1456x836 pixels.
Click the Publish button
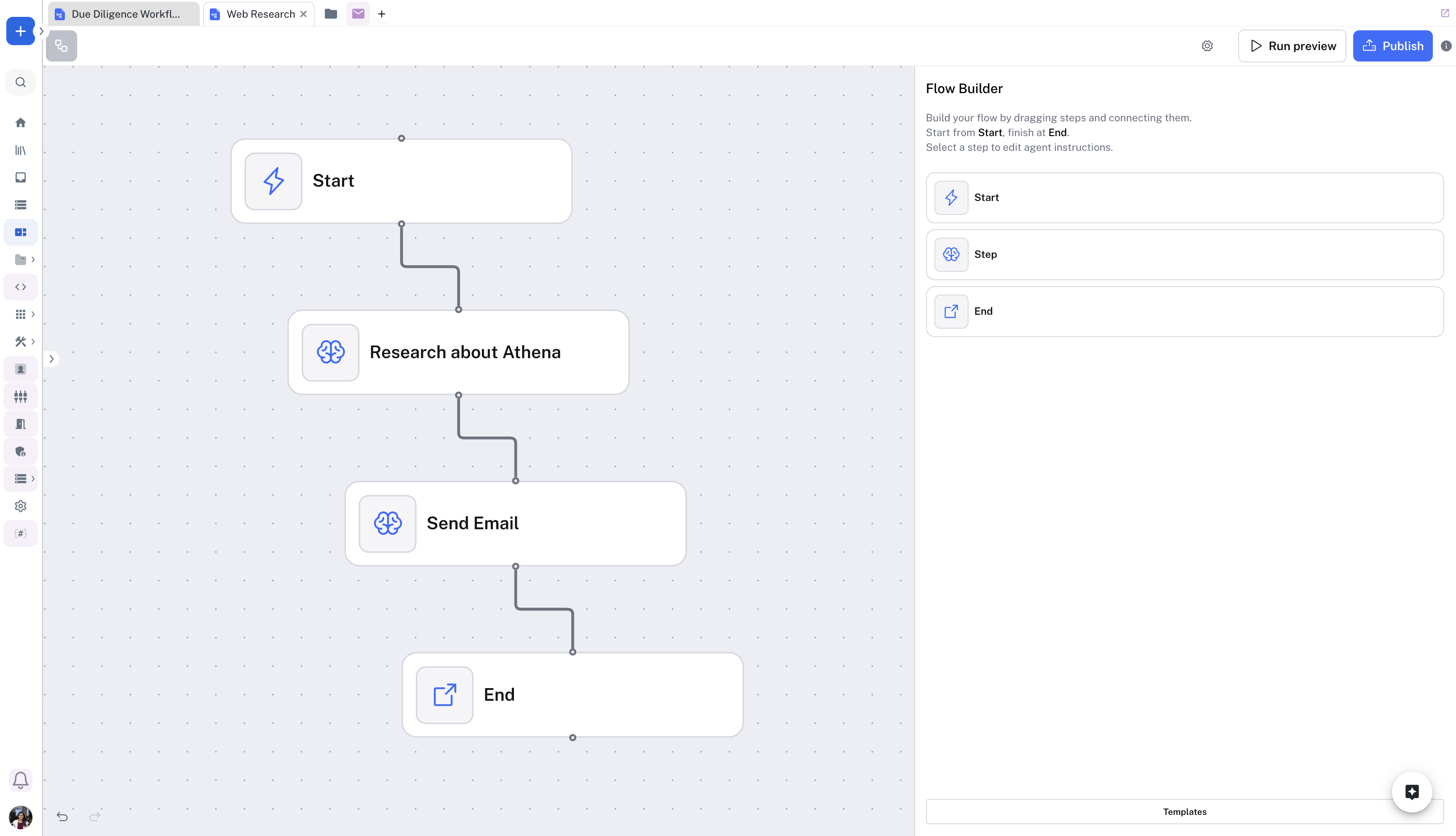[1392, 46]
